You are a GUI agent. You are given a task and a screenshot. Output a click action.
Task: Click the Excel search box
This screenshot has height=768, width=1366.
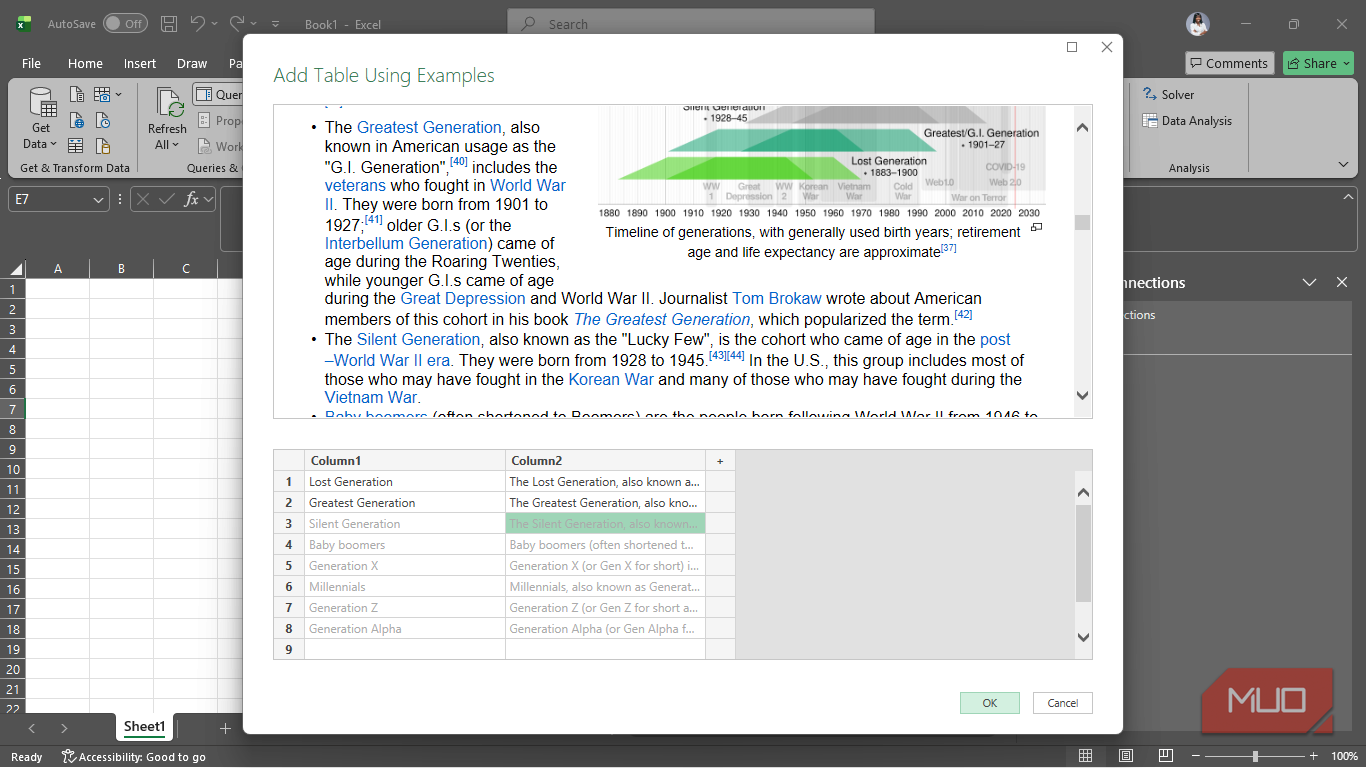(x=691, y=24)
